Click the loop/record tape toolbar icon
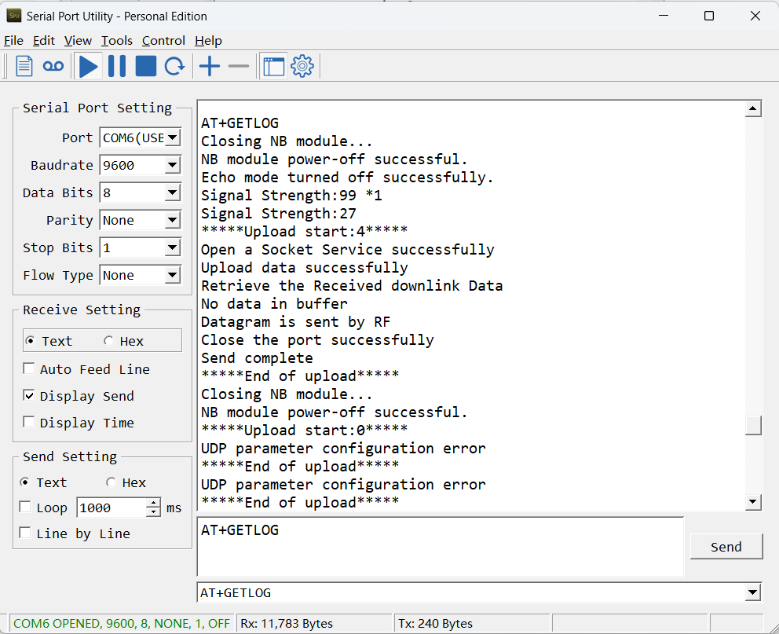The width and height of the screenshot is (779, 634). (x=53, y=66)
